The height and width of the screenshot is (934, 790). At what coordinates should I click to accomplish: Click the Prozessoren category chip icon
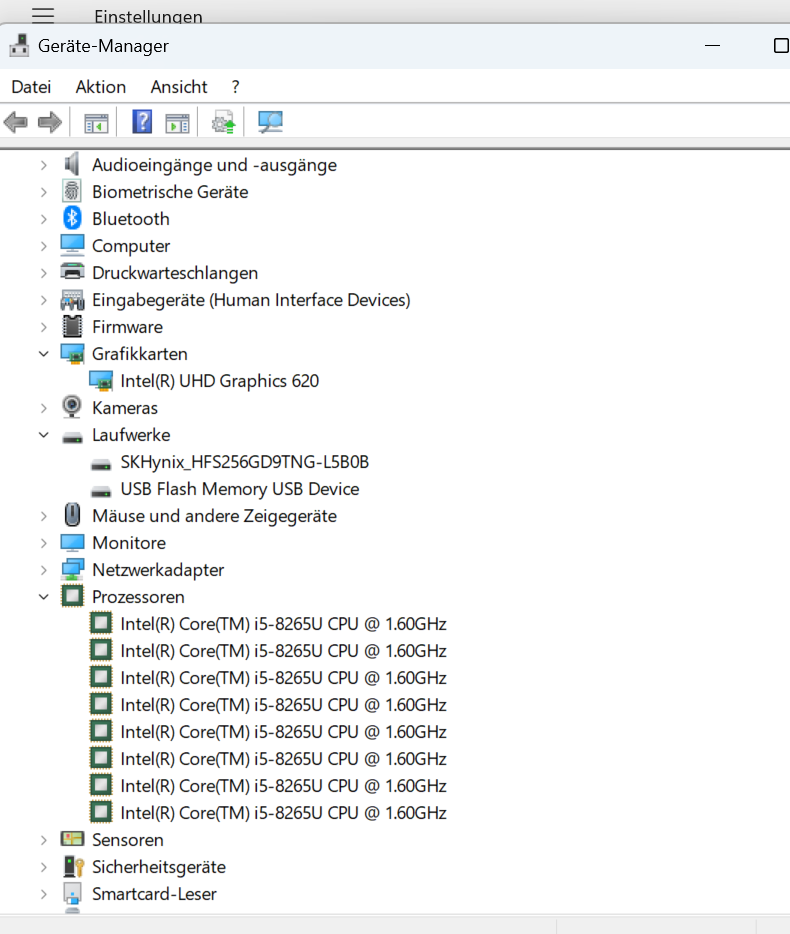click(x=72, y=596)
